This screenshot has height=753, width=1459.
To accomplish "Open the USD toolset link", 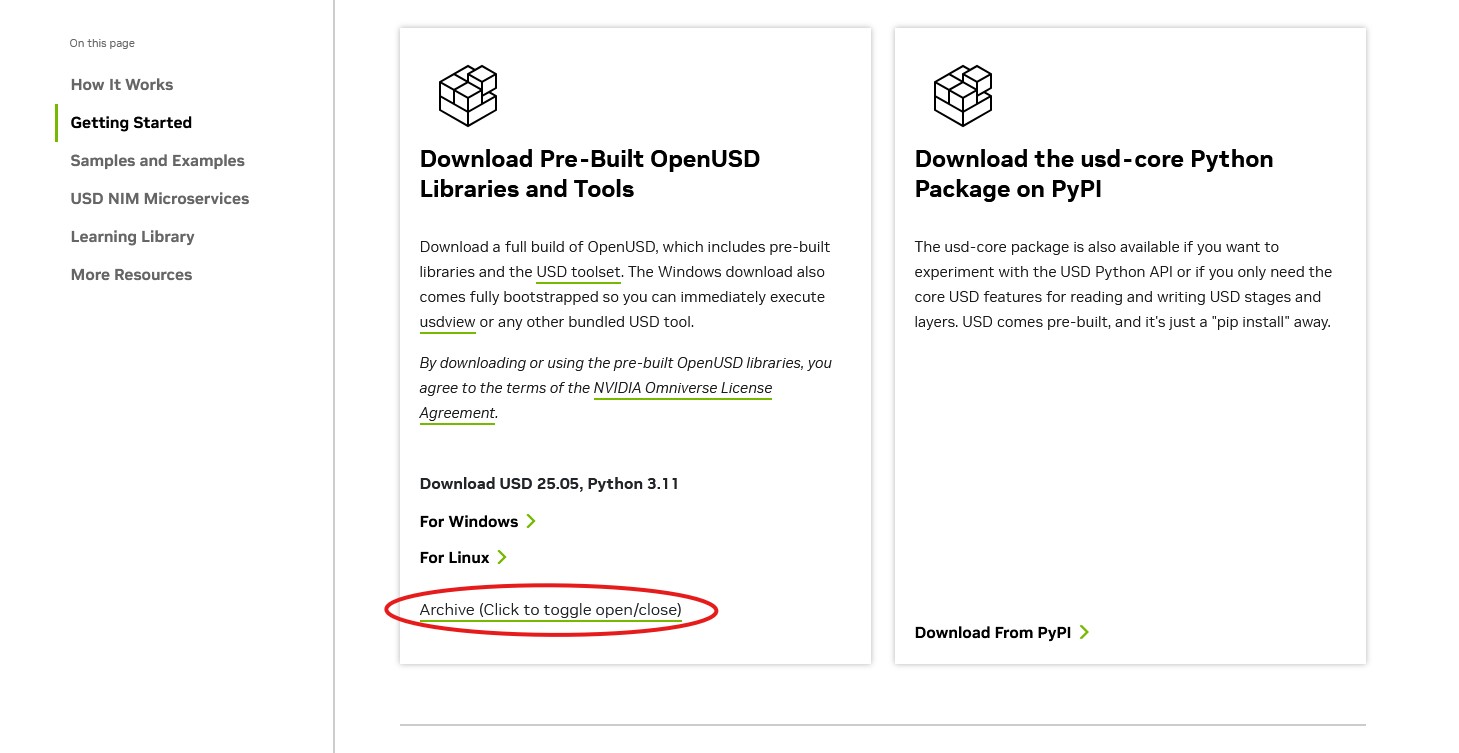I will pyautogui.click(x=578, y=272).
